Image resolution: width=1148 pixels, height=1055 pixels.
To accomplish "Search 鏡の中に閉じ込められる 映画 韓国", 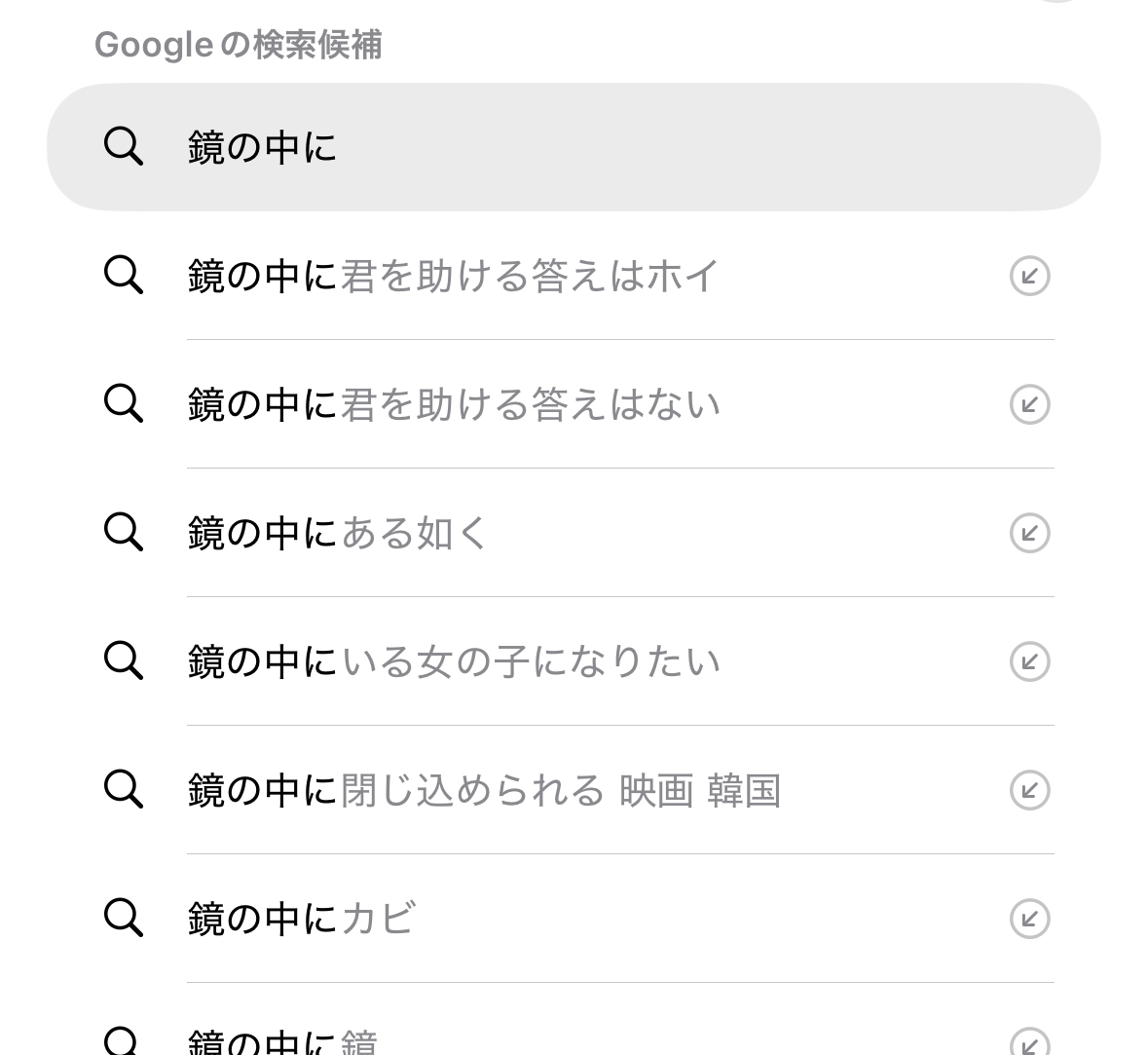I will (x=484, y=791).
